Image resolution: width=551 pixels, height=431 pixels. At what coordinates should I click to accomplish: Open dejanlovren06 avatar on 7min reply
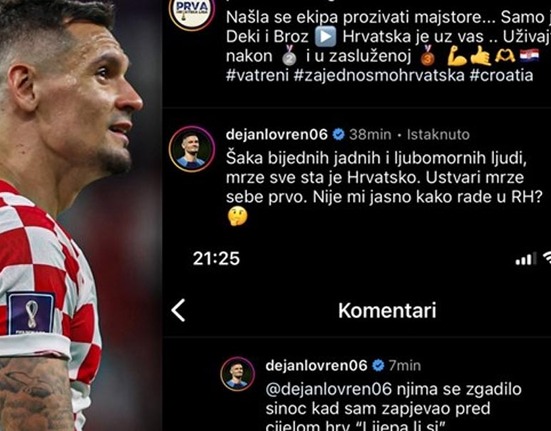coord(238,374)
